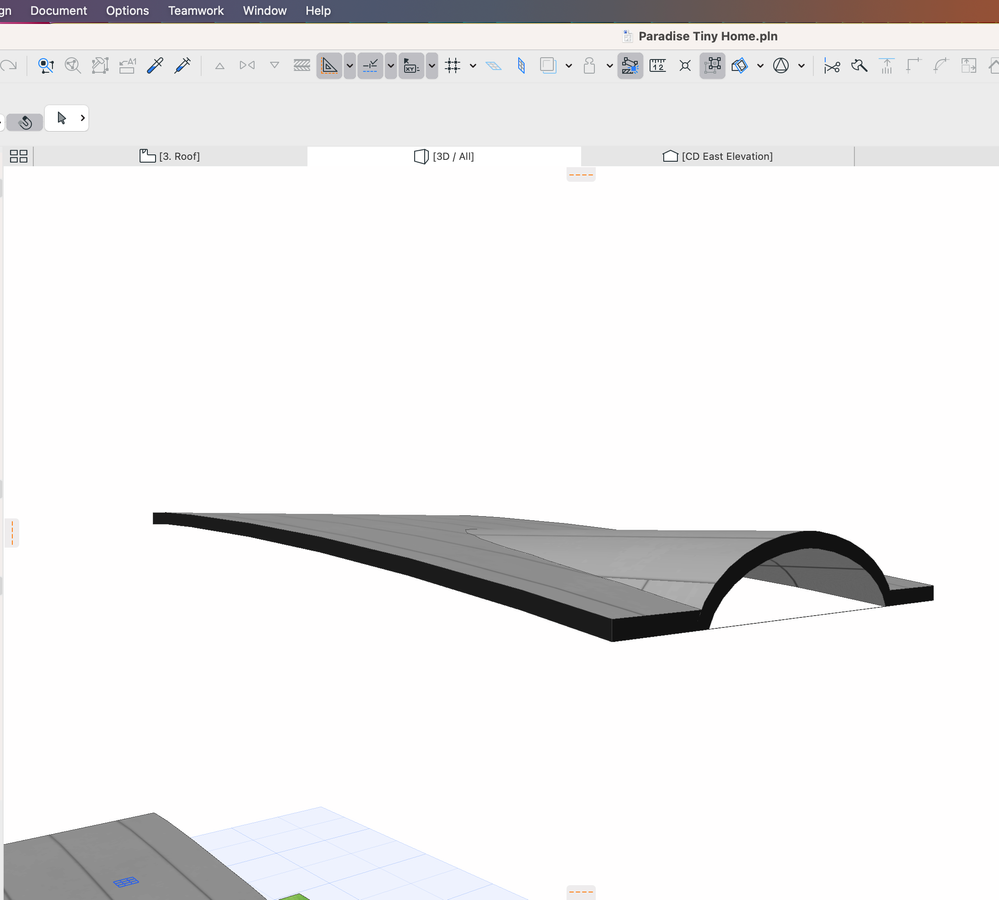Image resolution: width=999 pixels, height=900 pixels.
Task: Open the dropdown next to the cutting planes icon
Action: pyautogui.click(x=758, y=65)
